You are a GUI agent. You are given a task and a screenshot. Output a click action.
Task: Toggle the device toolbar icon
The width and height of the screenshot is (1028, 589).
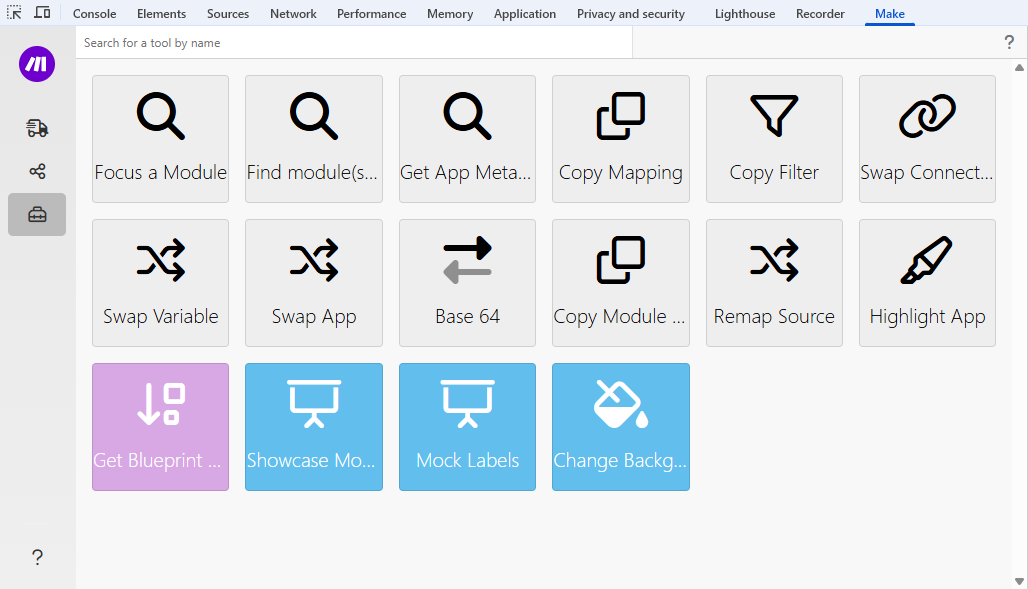click(42, 13)
